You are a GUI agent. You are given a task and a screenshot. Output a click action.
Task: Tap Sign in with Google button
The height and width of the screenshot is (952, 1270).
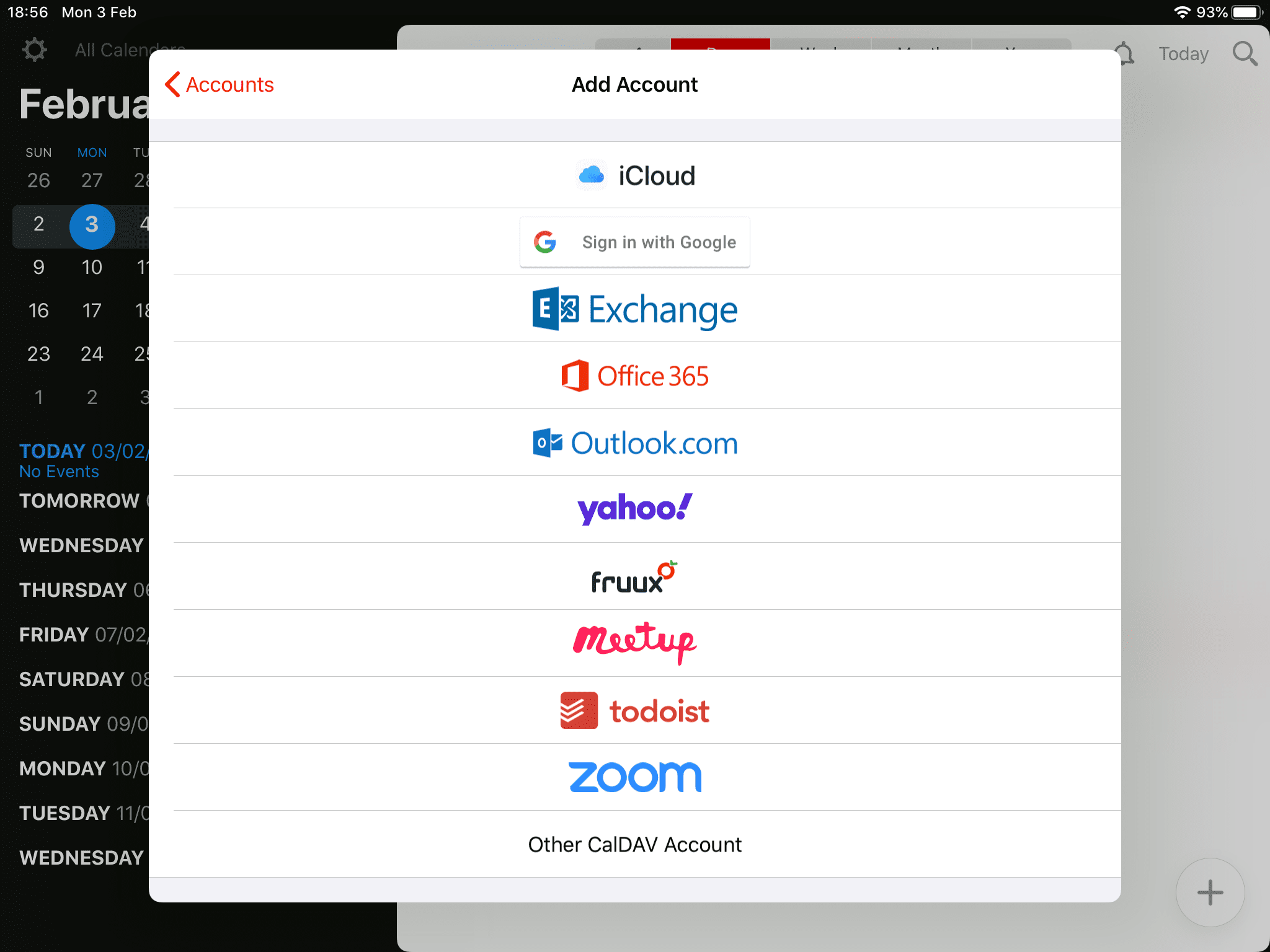tap(635, 242)
